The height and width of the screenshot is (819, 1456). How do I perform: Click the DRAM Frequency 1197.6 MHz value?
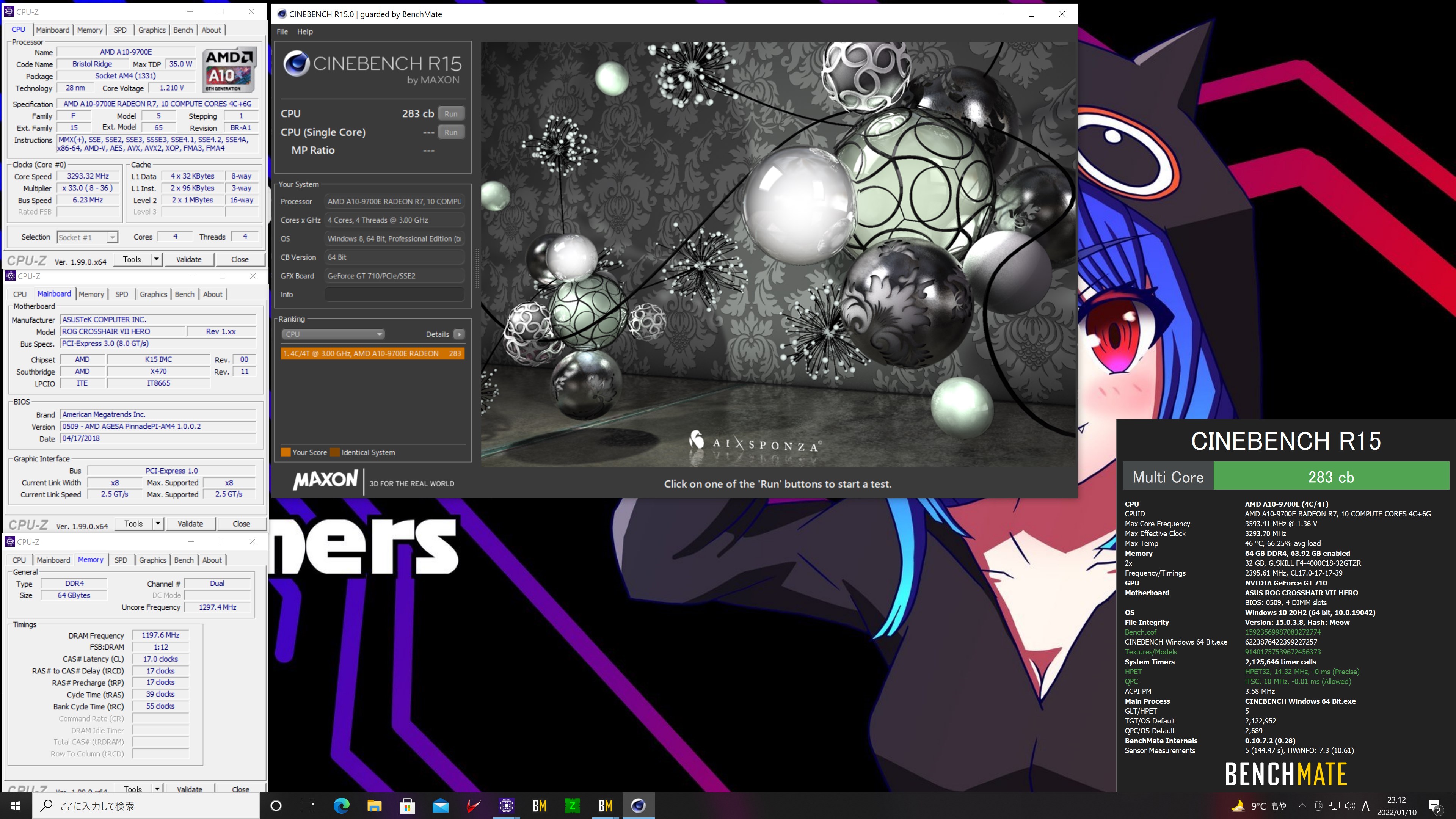160,635
